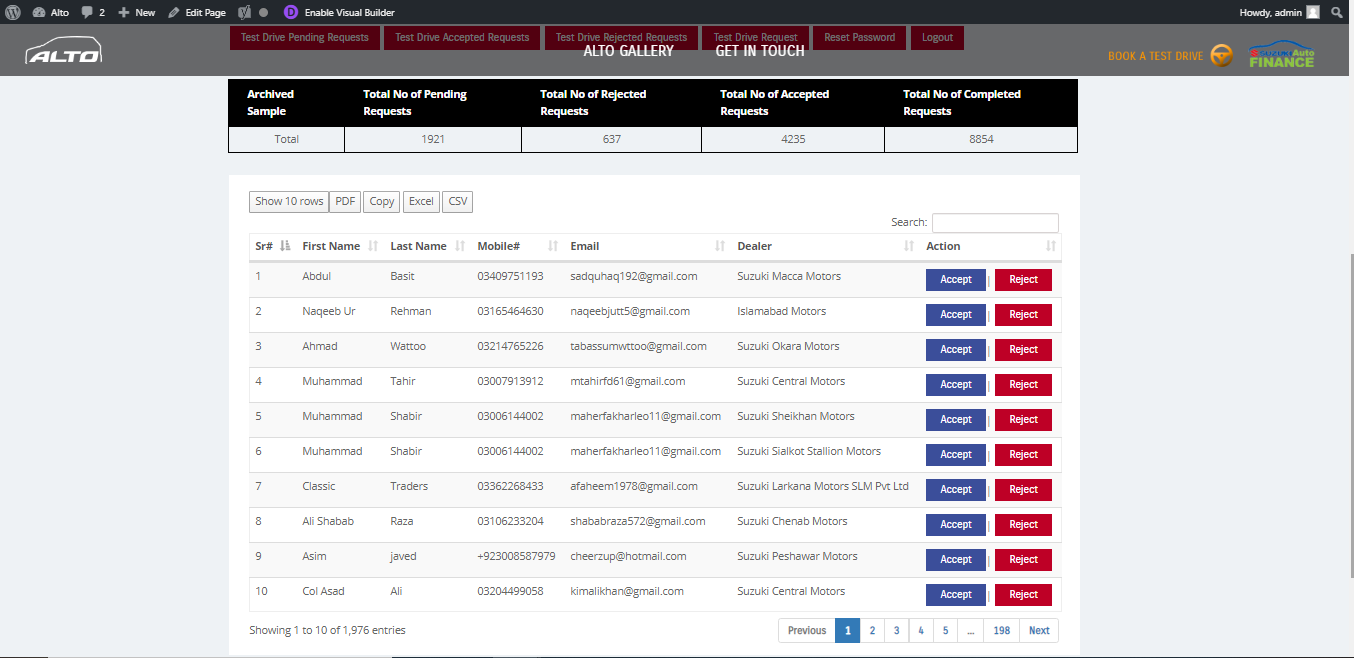
Task: Reject Ali Shabab Raza's request
Action: pyautogui.click(x=1023, y=525)
